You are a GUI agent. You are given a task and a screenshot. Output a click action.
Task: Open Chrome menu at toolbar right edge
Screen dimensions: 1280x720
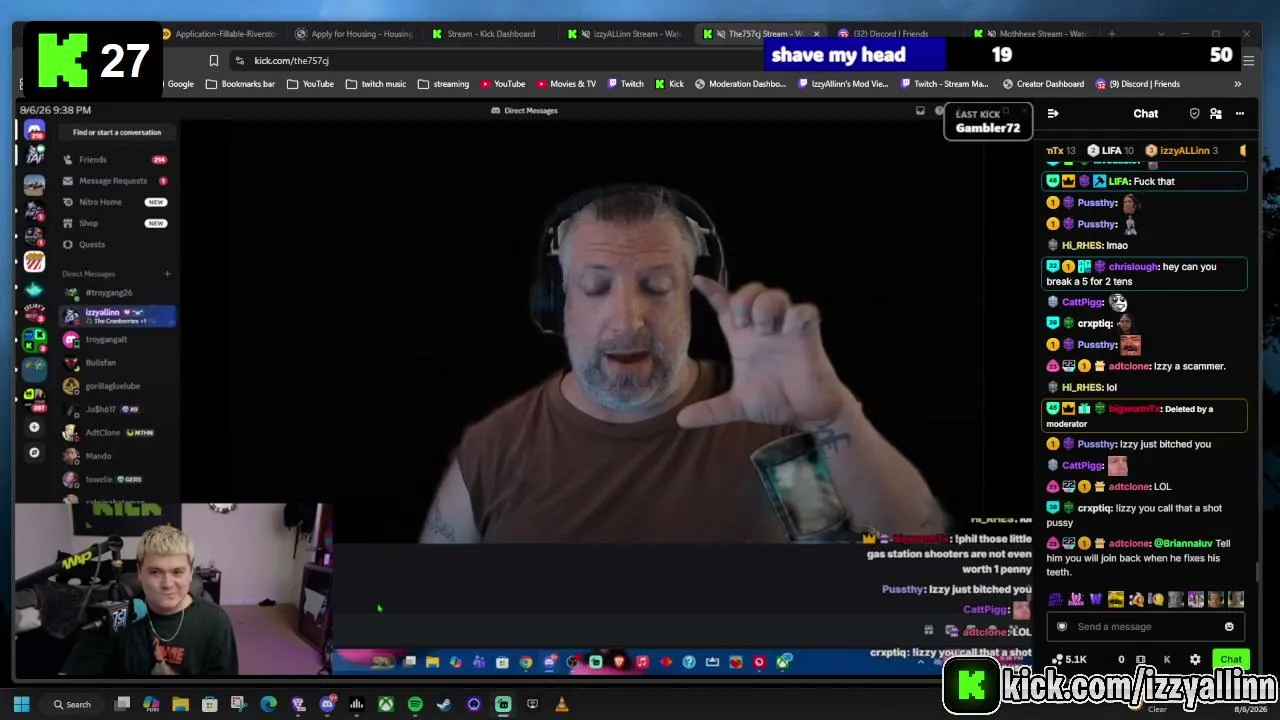coord(1246,60)
